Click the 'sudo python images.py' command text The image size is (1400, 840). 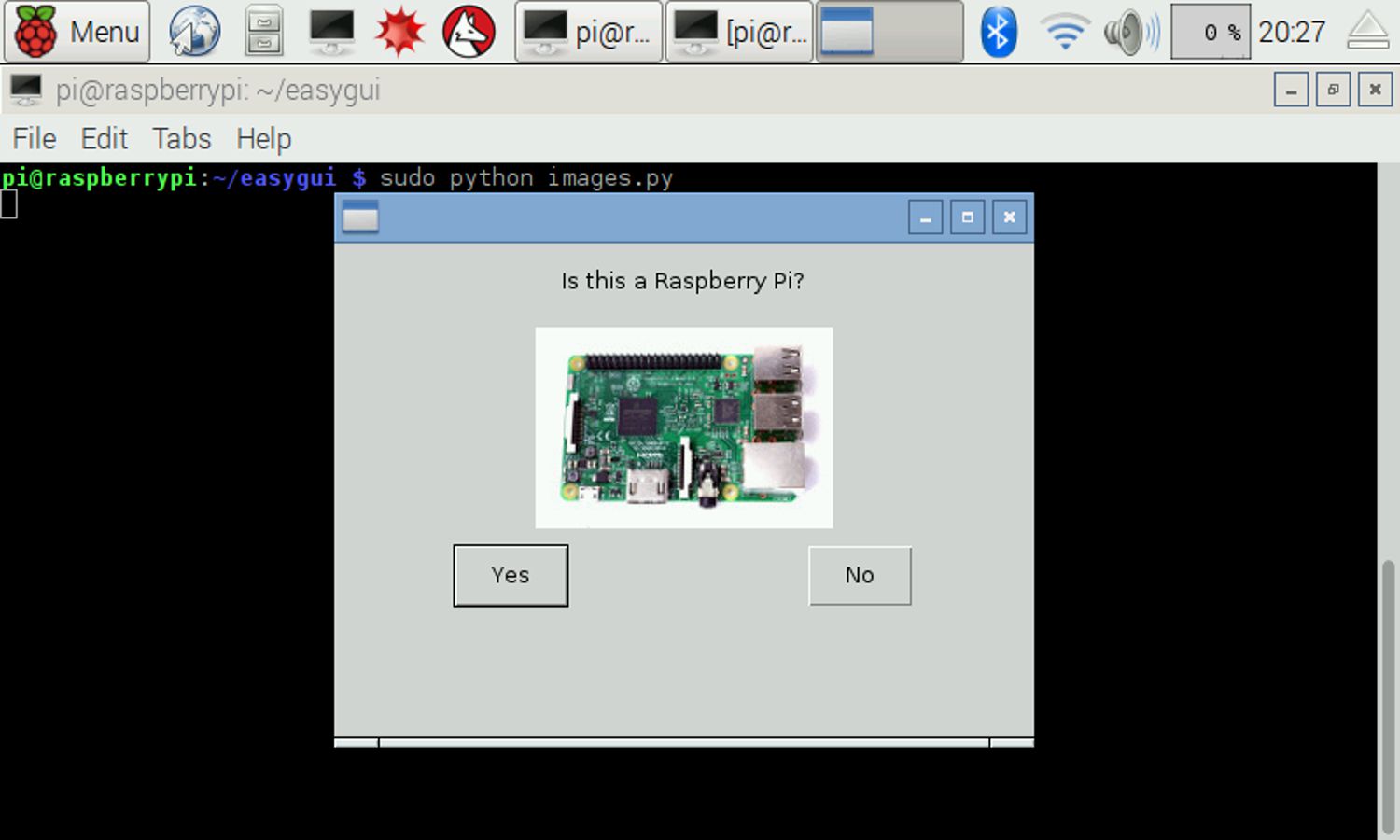[526, 177]
